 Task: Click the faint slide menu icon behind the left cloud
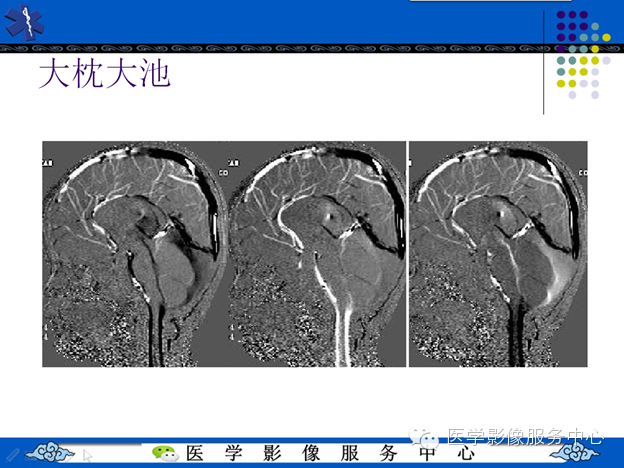[x=30, y=455]
